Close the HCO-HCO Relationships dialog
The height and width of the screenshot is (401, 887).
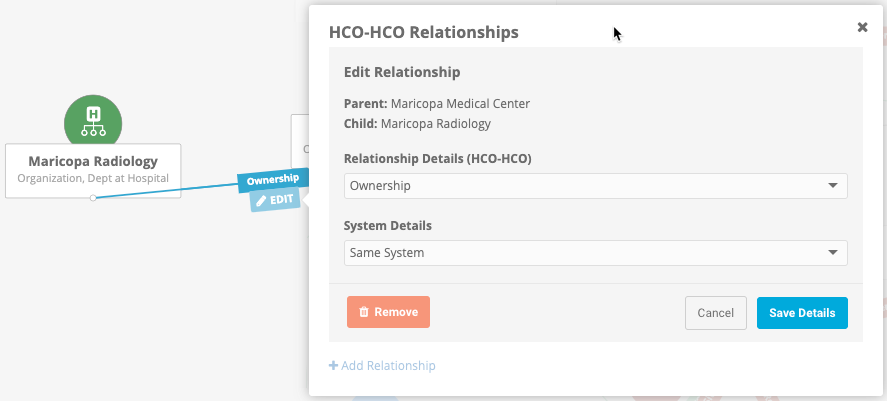(x=862, y=28)
